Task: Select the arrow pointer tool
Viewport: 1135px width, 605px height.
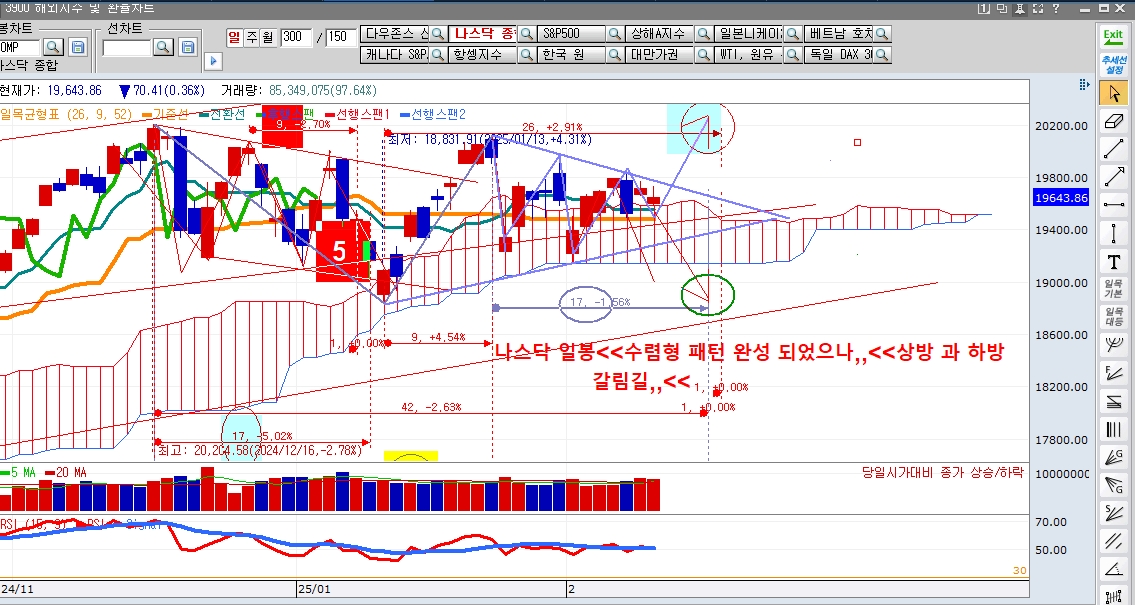Action: [x=1113, y=93]
